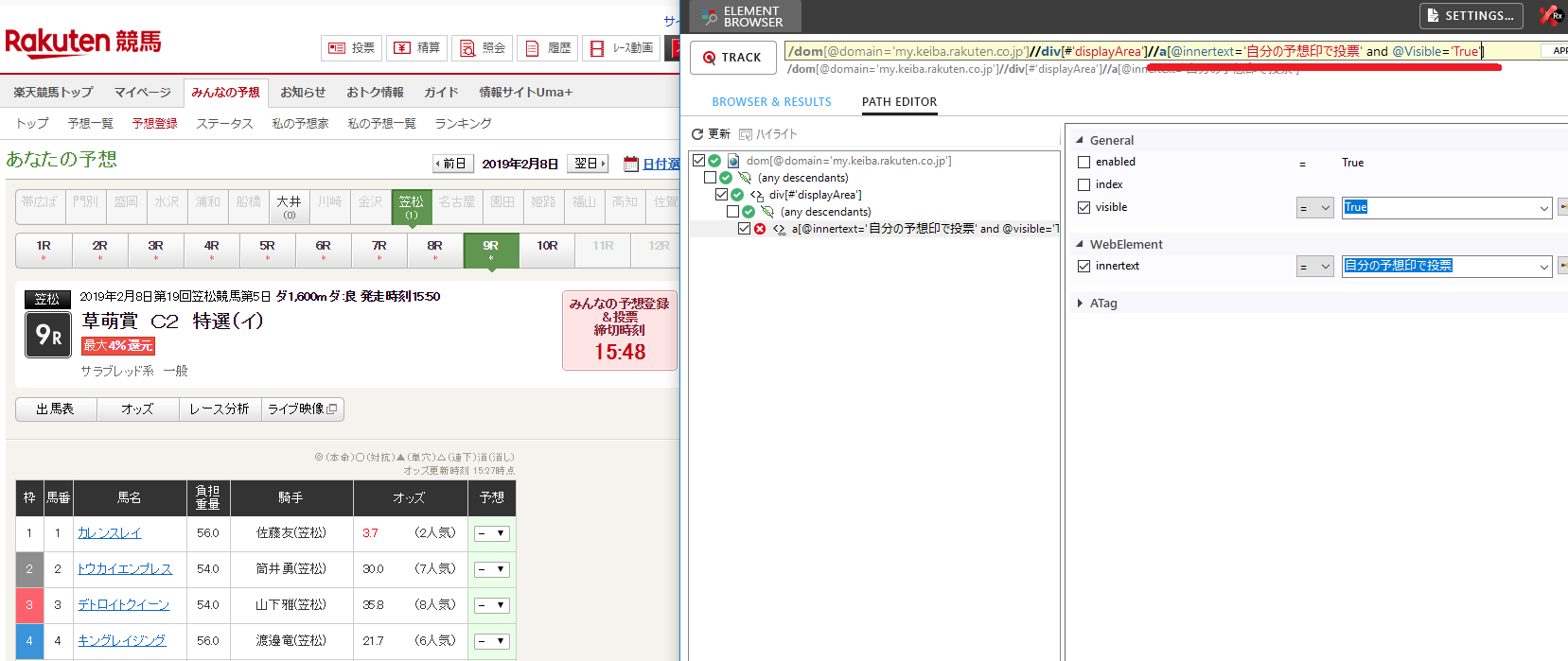Open the visible value True dropdown
Screen dimensions: 1568x661
click(1543, 208)
